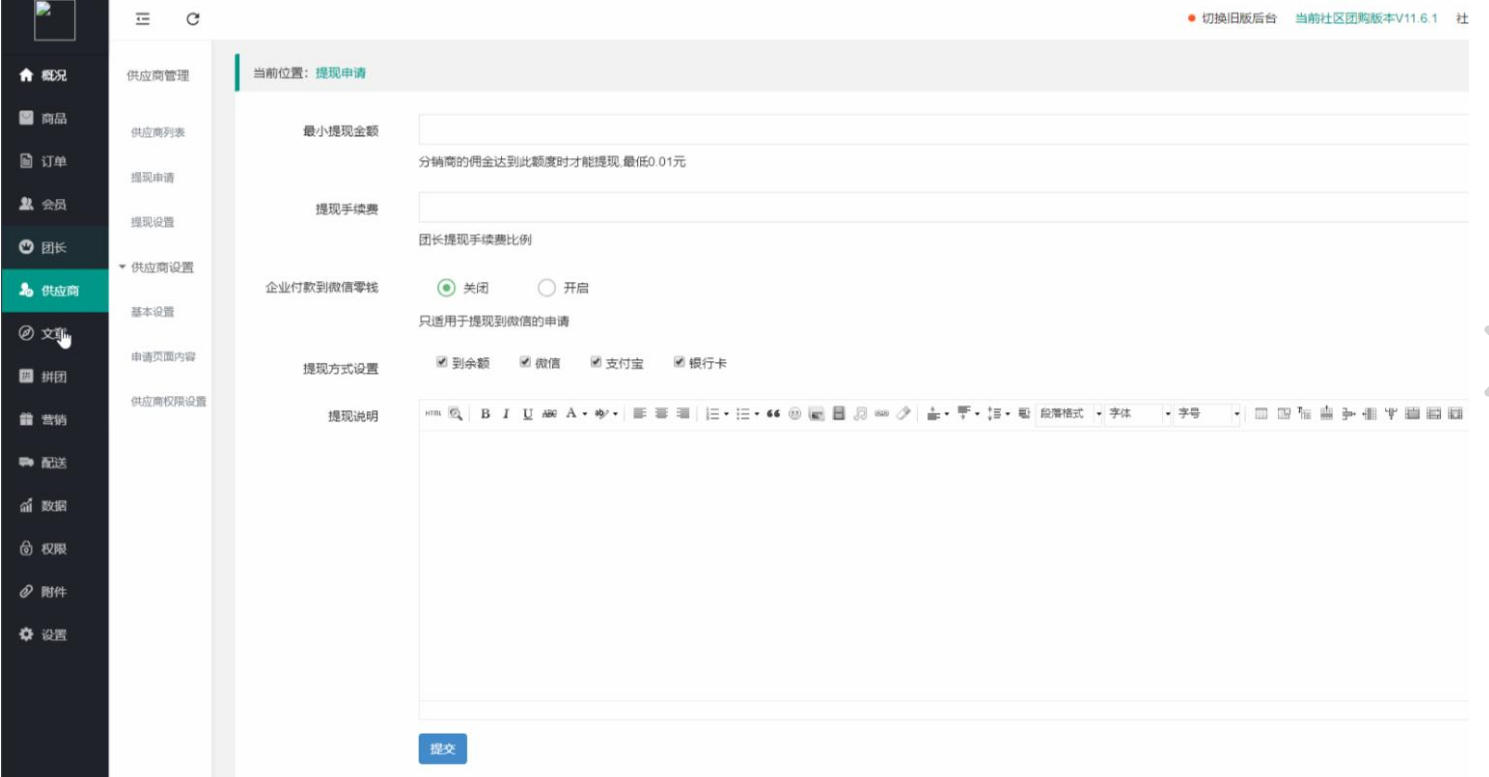Open the 段落格式 dropdown
The height and width of the screenshot is (777, 1489).
point(1069,414)
